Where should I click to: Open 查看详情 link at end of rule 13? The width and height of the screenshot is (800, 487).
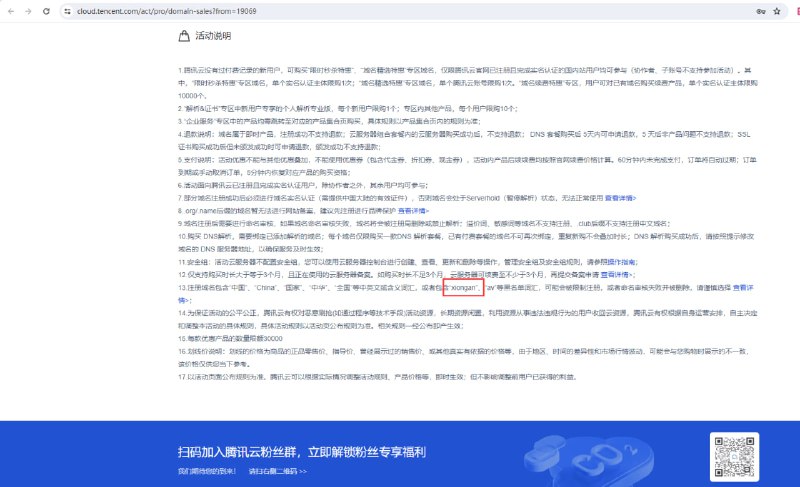coord(743,288)
